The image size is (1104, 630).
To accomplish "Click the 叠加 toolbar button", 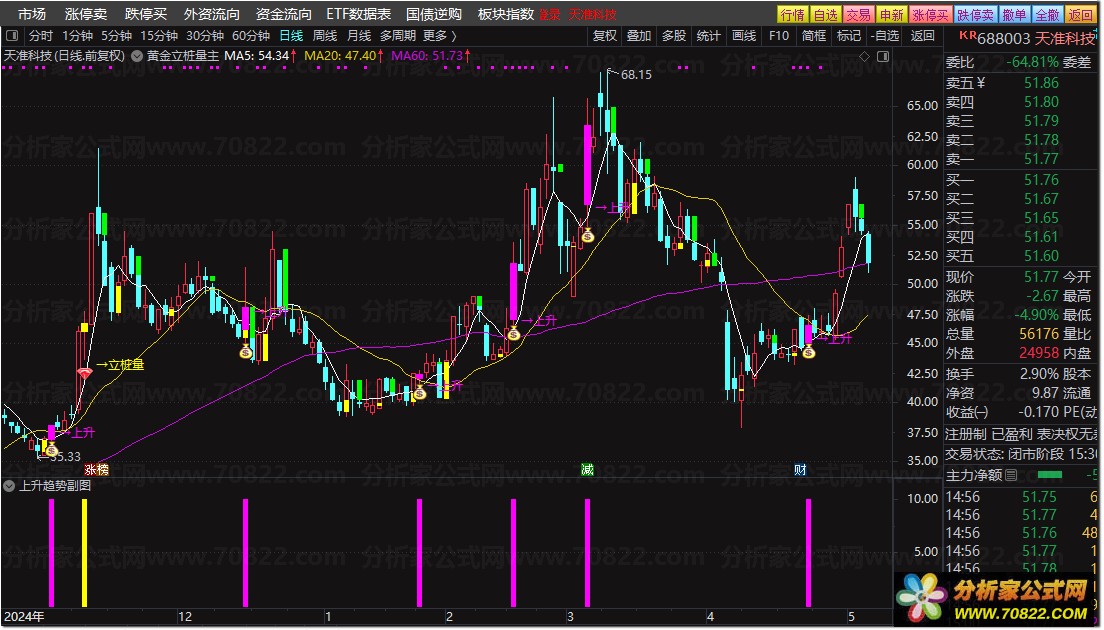I will tap(639, 35).
